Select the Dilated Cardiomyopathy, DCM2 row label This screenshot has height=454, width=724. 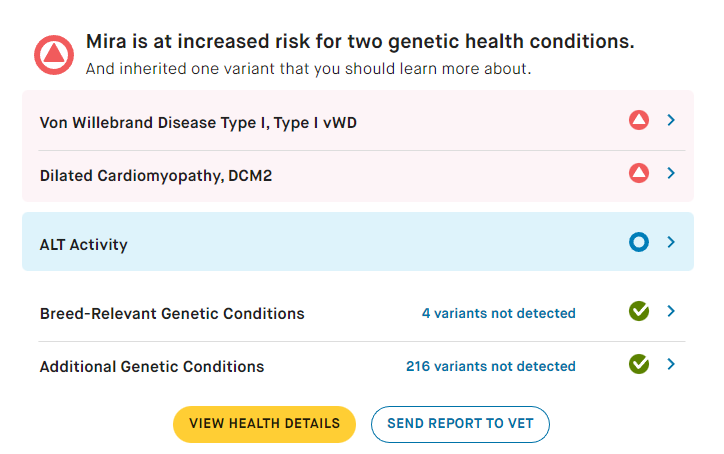pyautogui.click(x=156, y=176)
